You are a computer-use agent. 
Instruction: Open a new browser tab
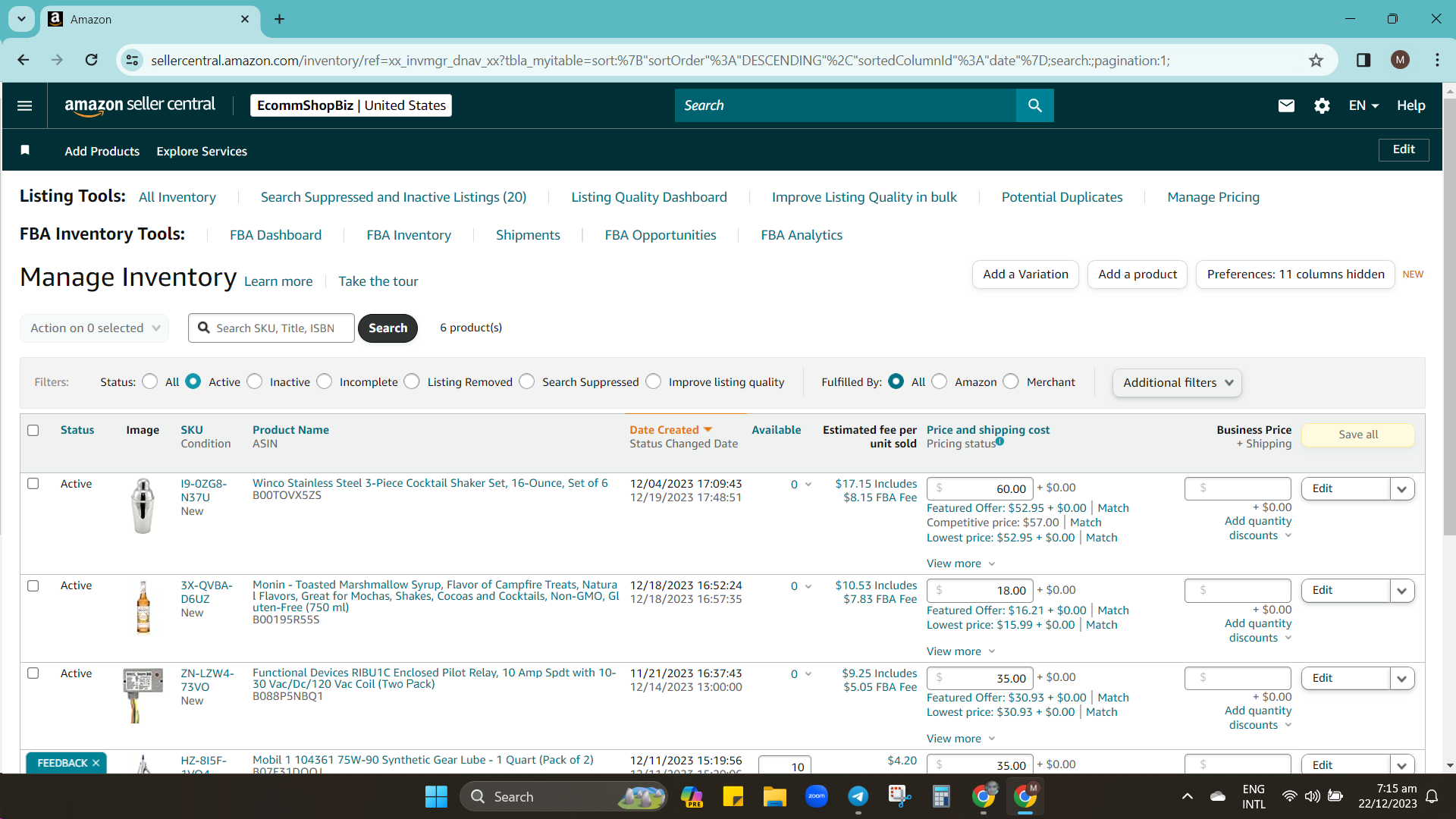click(279, 19)
